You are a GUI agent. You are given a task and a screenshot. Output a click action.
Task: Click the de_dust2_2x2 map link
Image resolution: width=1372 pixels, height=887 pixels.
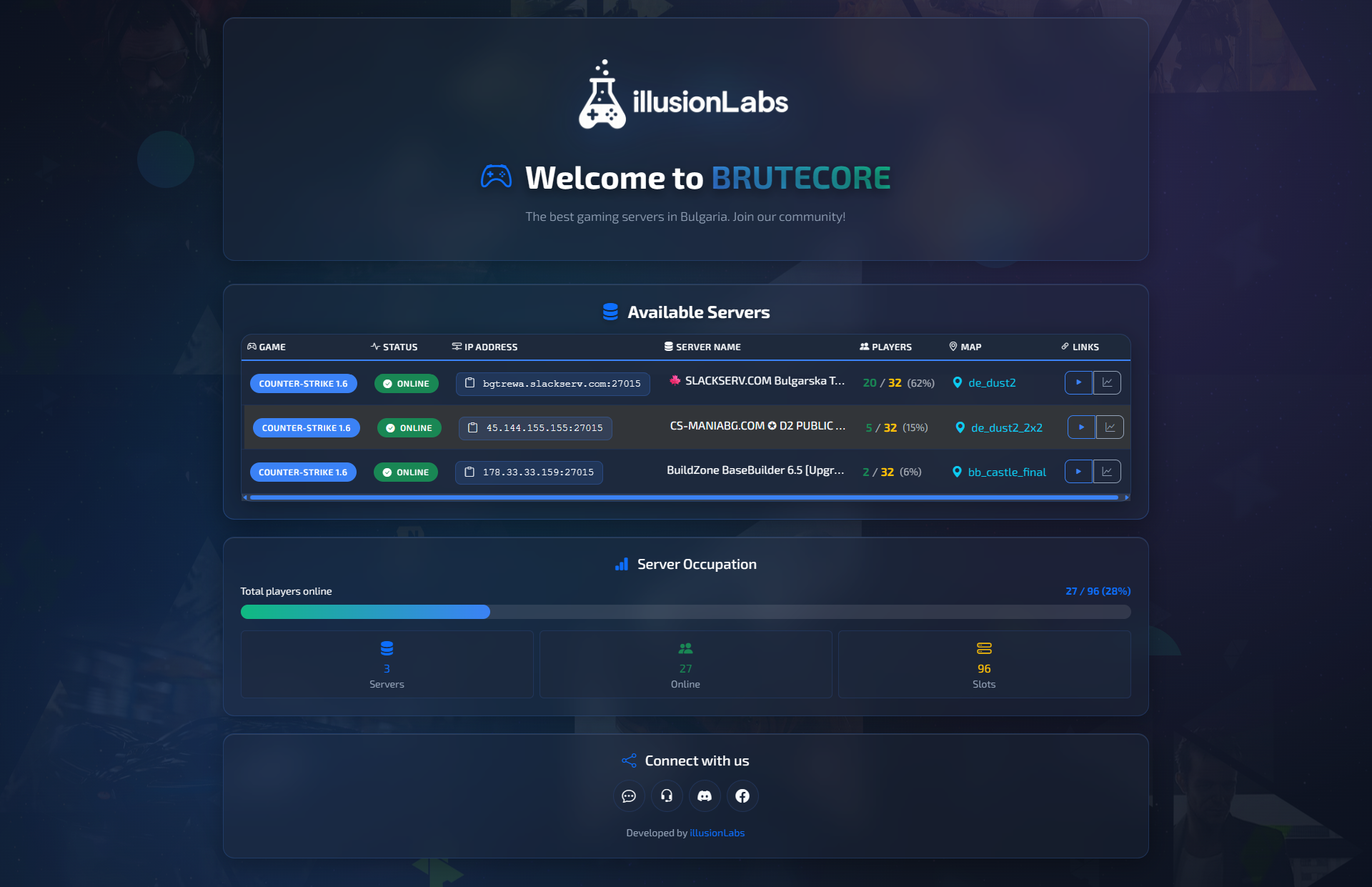pyautogui.click(x=1006, y=427)
